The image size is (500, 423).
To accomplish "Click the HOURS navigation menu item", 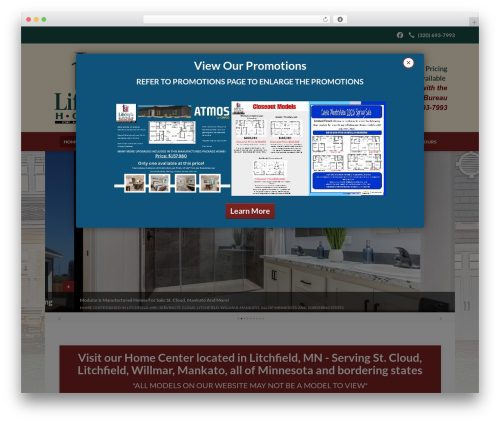I will tap(430, 142).
